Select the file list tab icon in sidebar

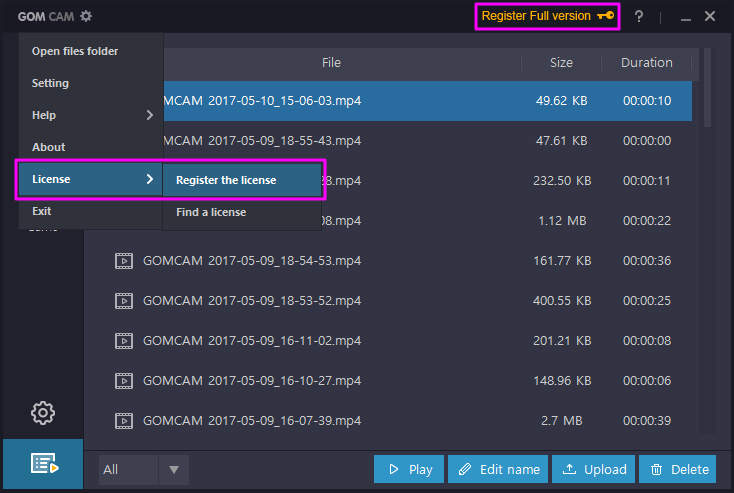[43, 464]
